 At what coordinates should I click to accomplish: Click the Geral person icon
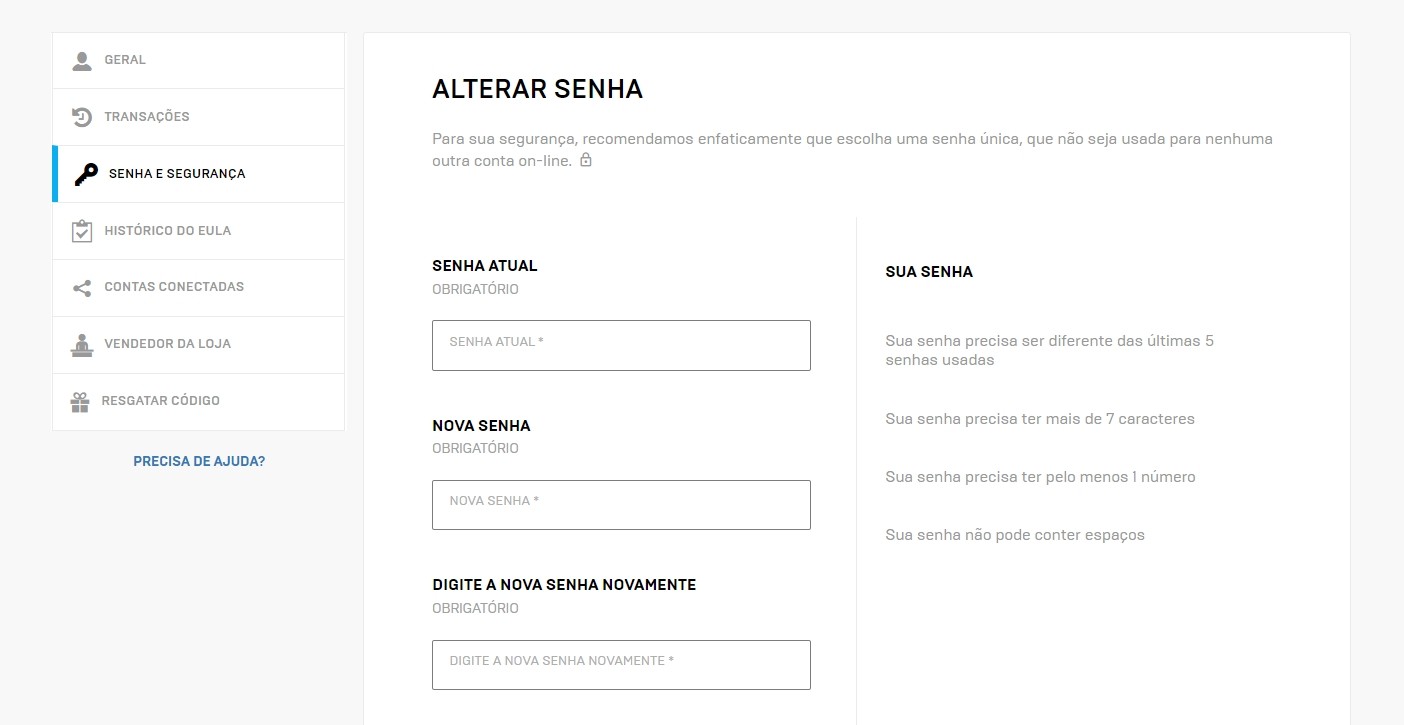(82, 61)
